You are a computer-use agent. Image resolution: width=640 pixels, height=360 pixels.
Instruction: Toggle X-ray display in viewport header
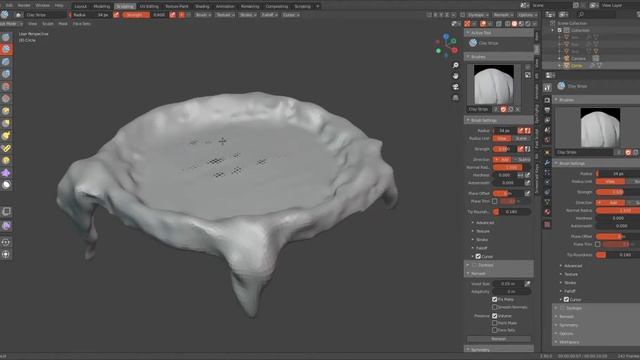(498, 24)
